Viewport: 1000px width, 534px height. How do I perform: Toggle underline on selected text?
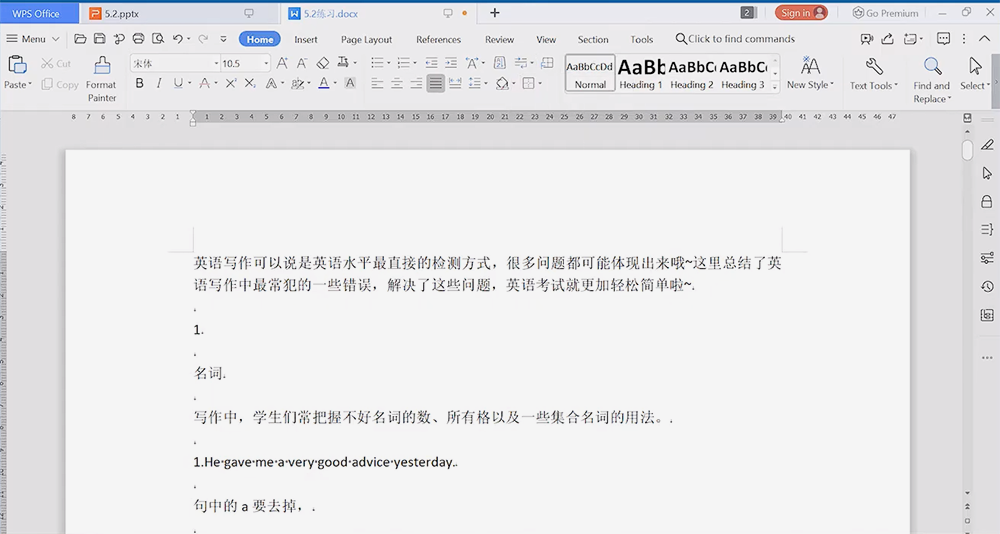pos(178,83)
